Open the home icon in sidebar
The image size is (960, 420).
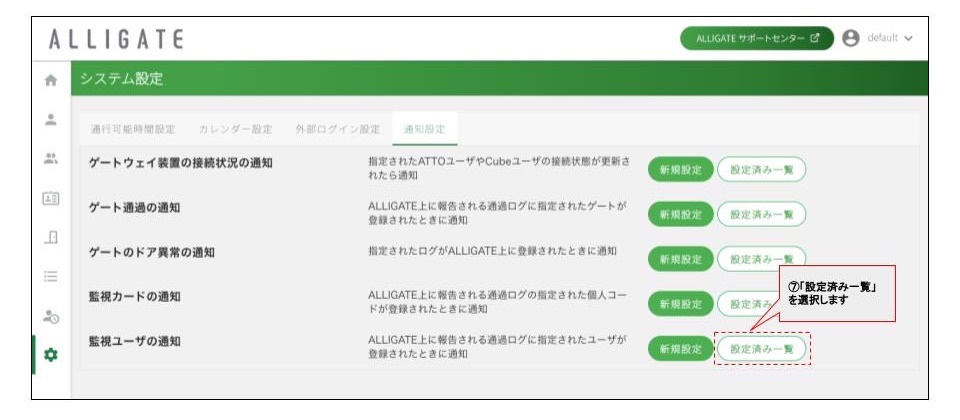tap(51, 80)
